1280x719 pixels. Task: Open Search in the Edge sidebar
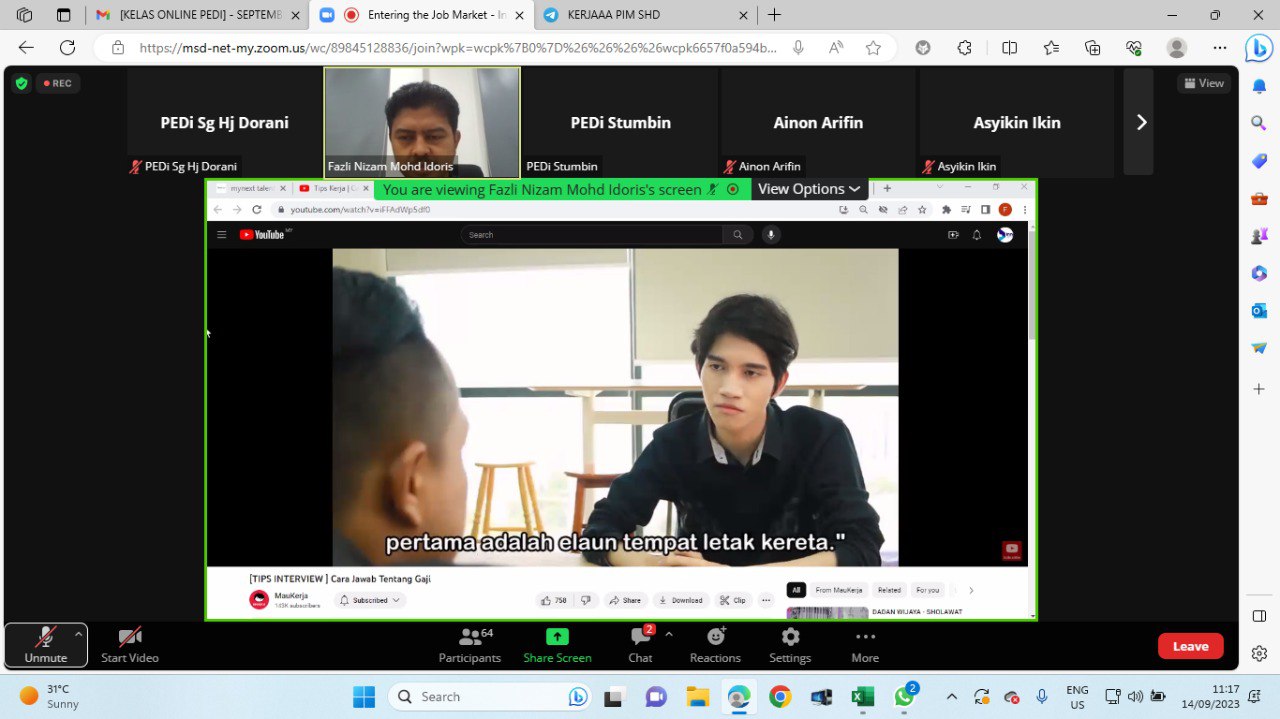(x=1259, y=123)
